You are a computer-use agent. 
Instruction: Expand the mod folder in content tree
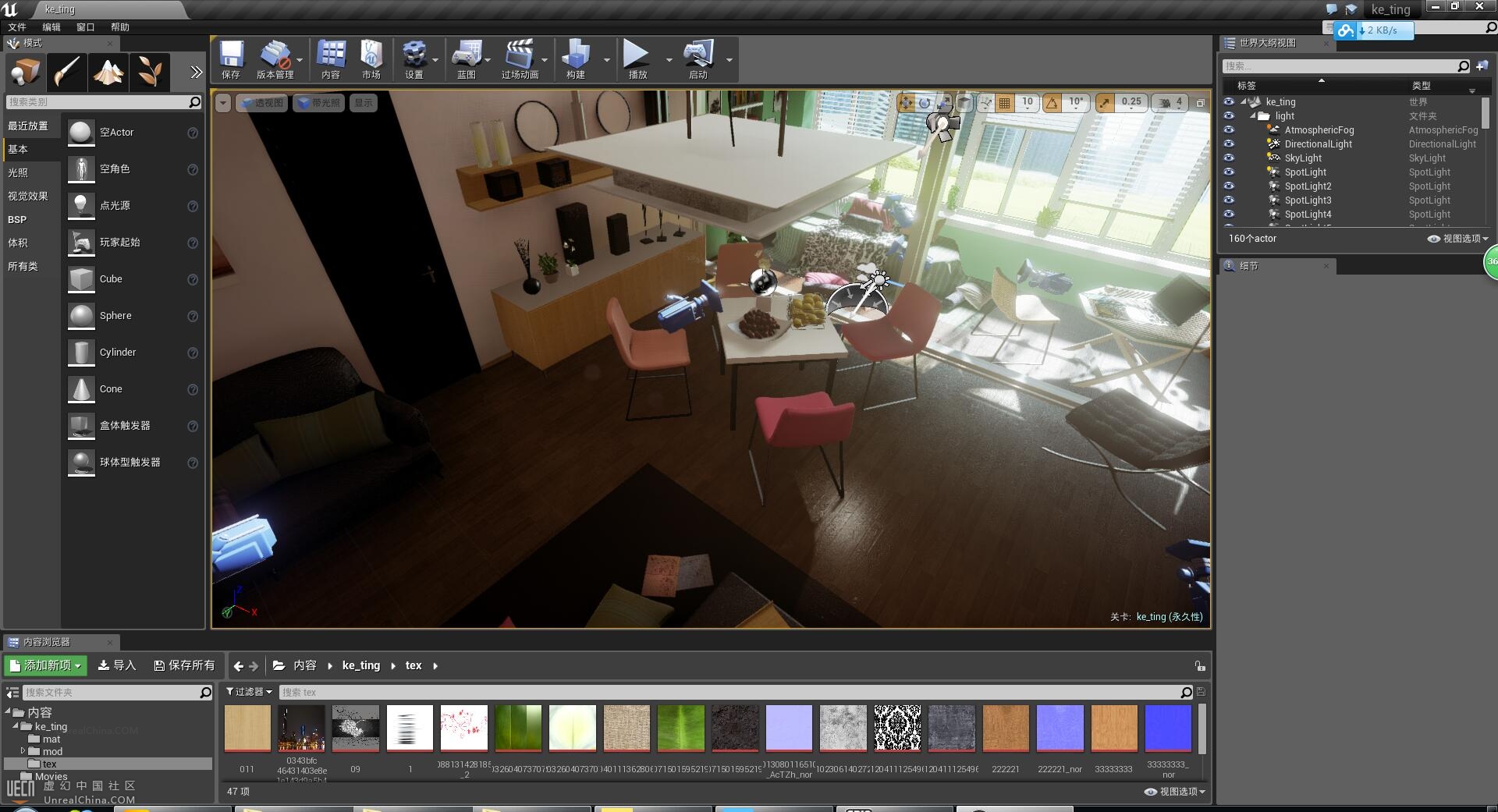click(23, 751)
